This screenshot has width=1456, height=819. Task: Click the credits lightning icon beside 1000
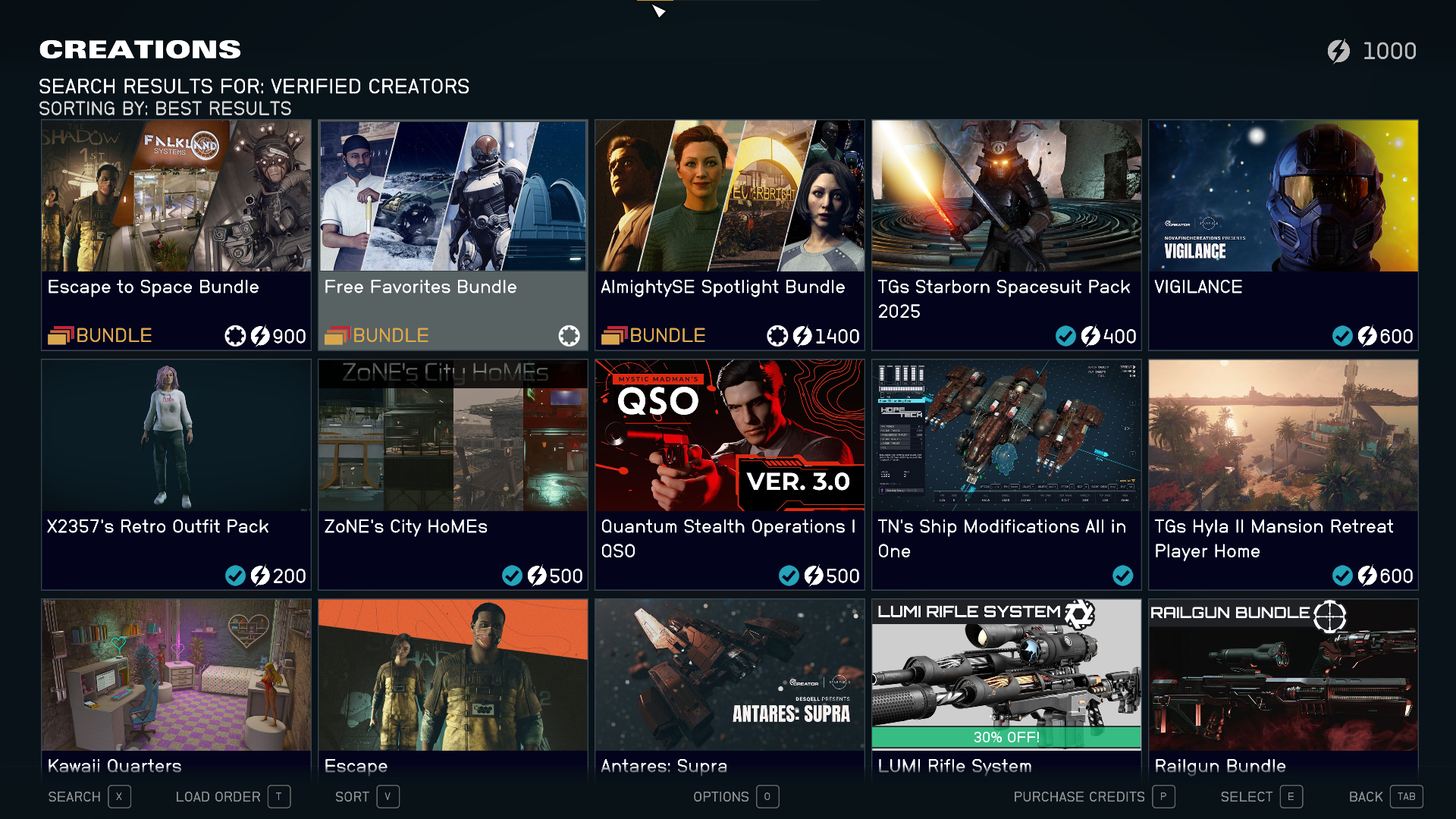(x=1338, y=51)
